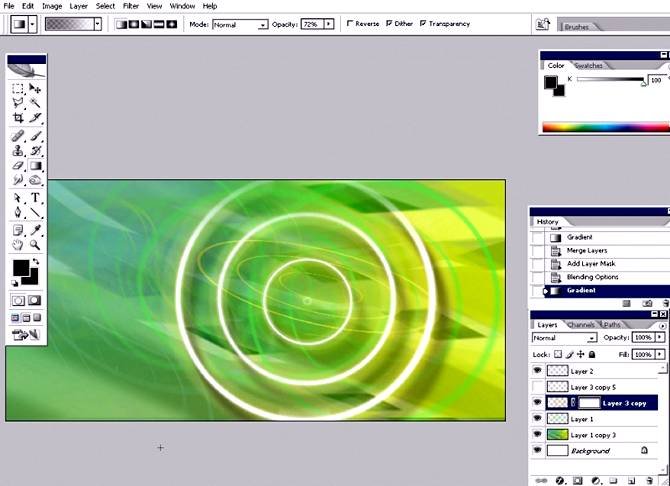Show Layer 3 copy 5 visibility box

pyautogui.click(x=537, y=387)
